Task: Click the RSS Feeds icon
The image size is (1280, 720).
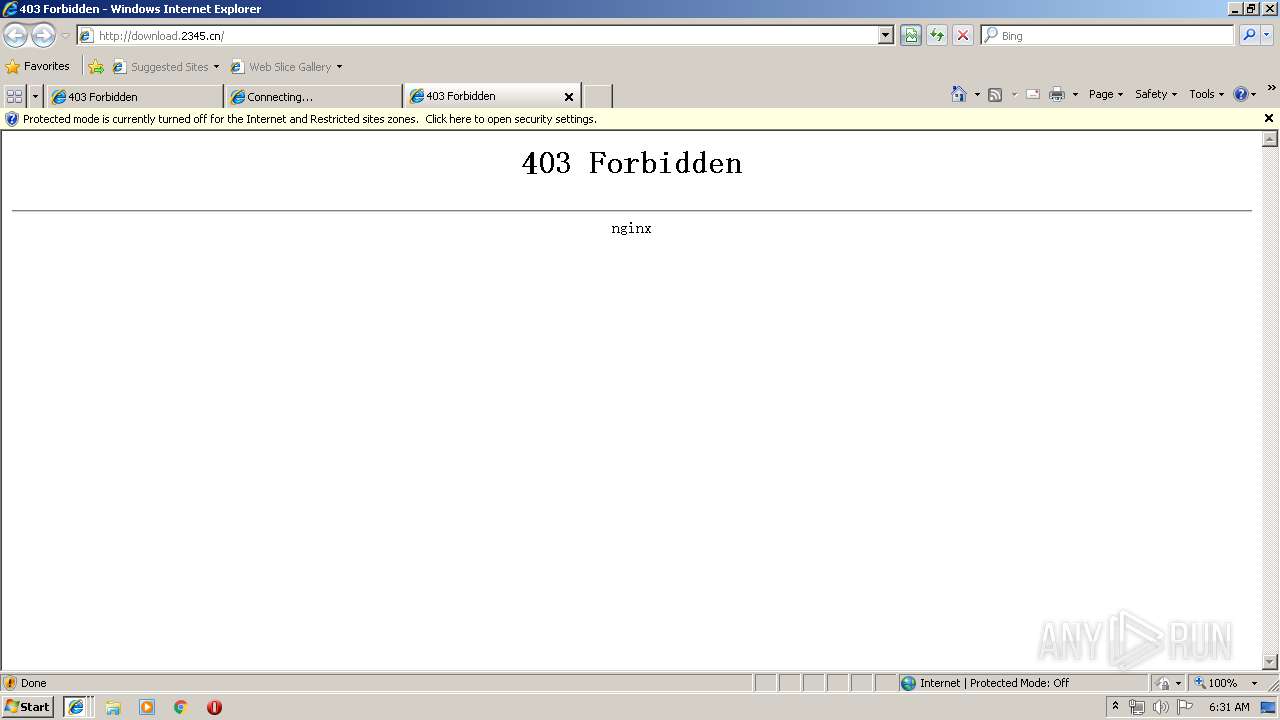Action: (x=995, y=94)
